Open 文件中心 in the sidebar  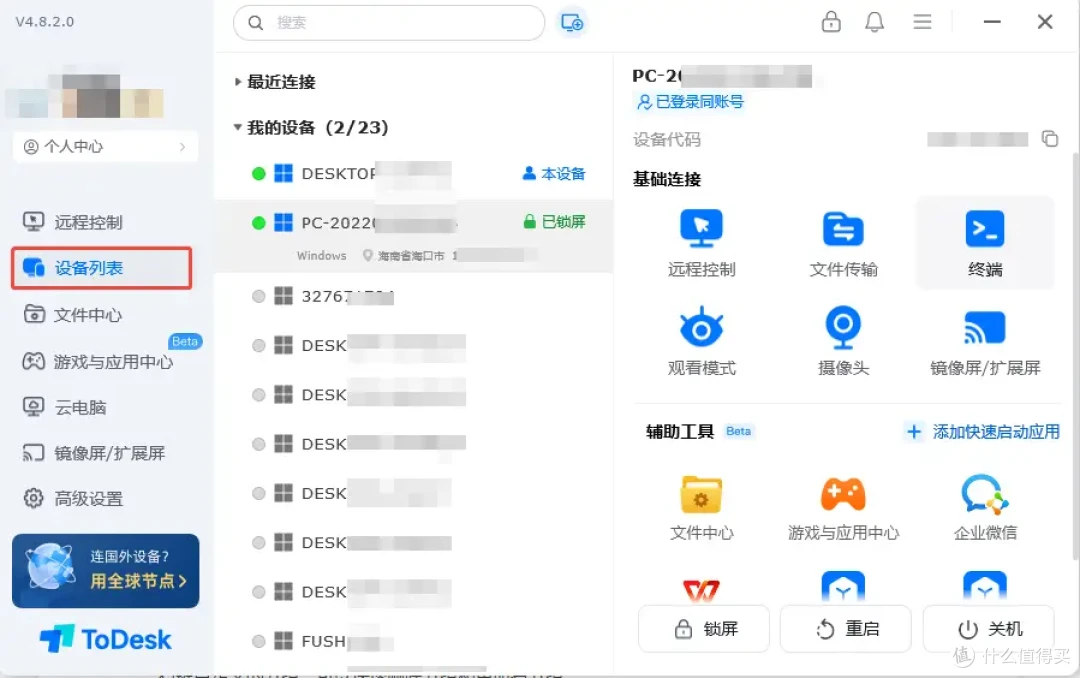[72, 314]
